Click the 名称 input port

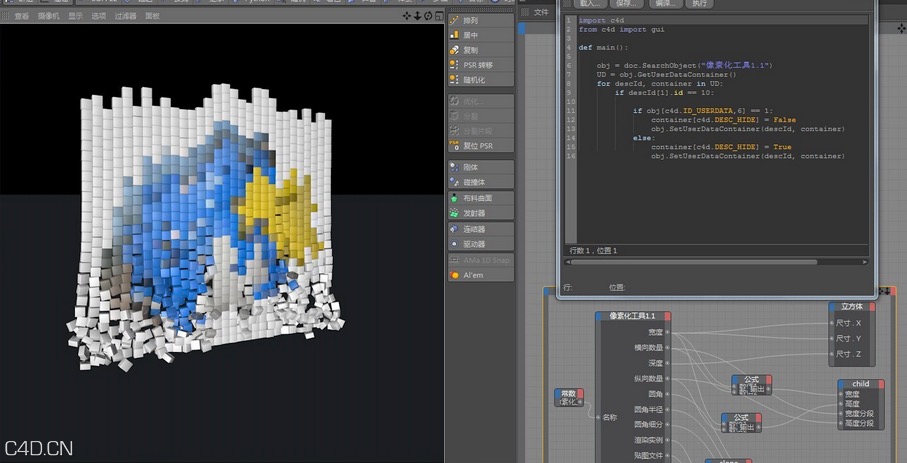coord(599,417)
